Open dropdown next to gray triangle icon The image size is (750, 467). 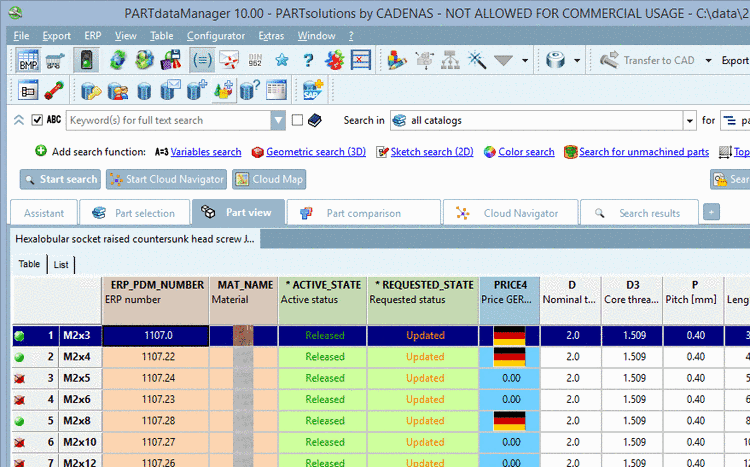tap(525, 61)
